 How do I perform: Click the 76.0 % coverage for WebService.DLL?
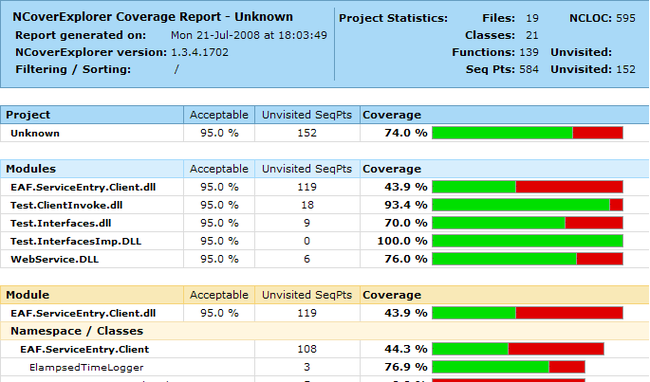[406, 259]
